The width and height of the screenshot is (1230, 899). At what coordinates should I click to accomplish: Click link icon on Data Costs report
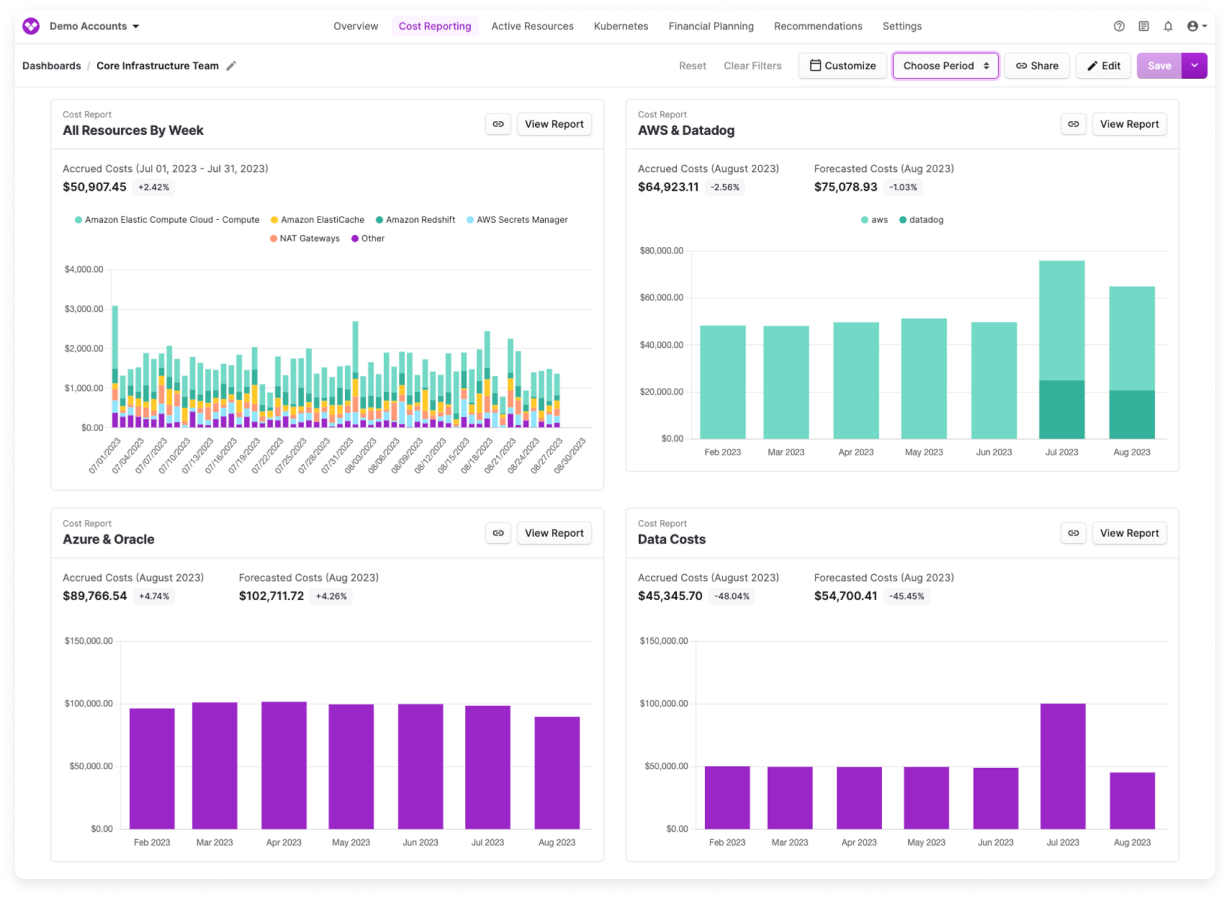(1073, 533)
